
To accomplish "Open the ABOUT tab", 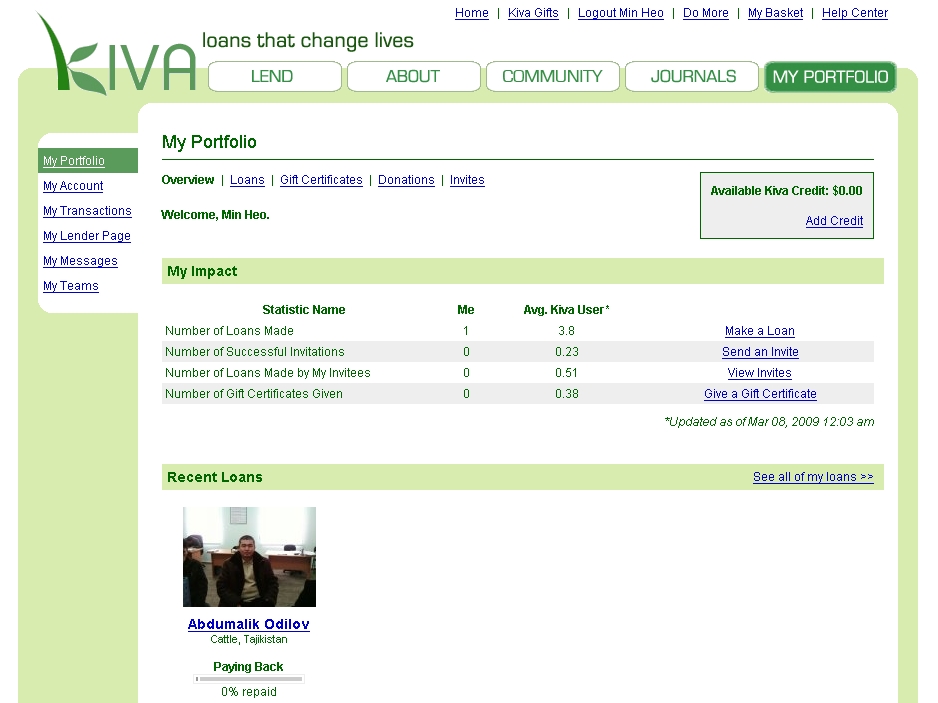I will 413,77.
